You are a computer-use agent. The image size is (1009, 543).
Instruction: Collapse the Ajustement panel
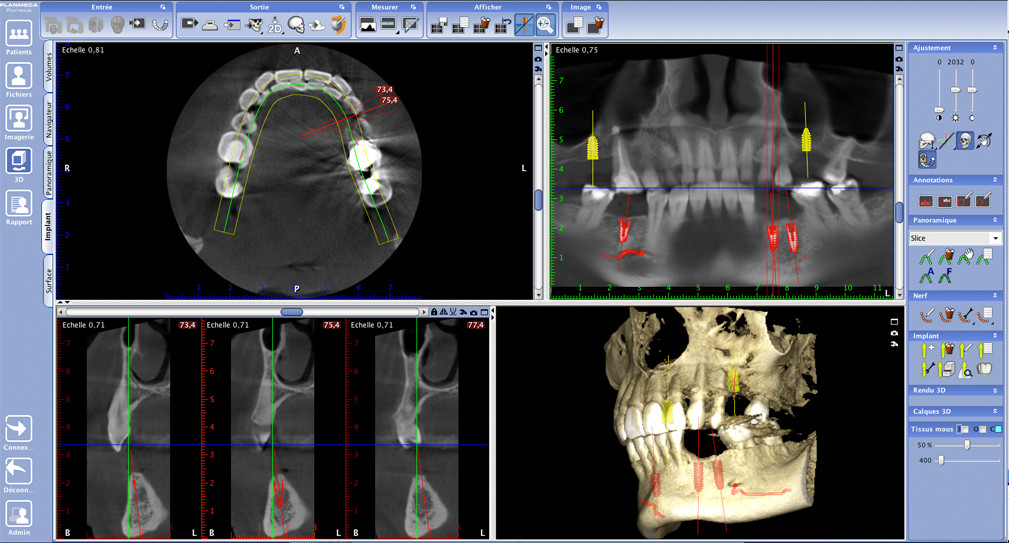click(995, 48)
